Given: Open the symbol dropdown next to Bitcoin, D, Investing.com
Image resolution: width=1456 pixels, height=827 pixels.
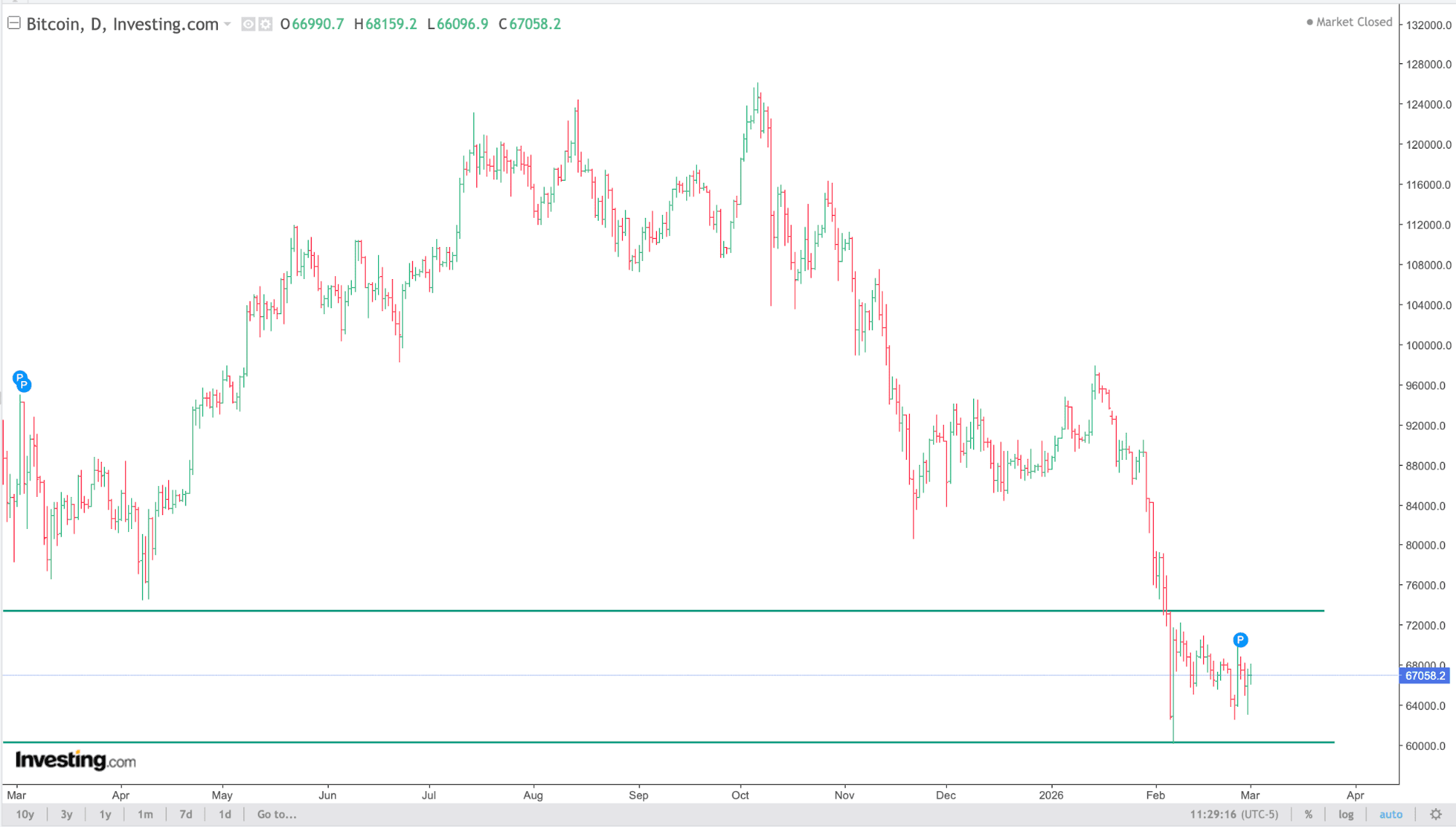Looking at the screenshot, I should [228, 24].
